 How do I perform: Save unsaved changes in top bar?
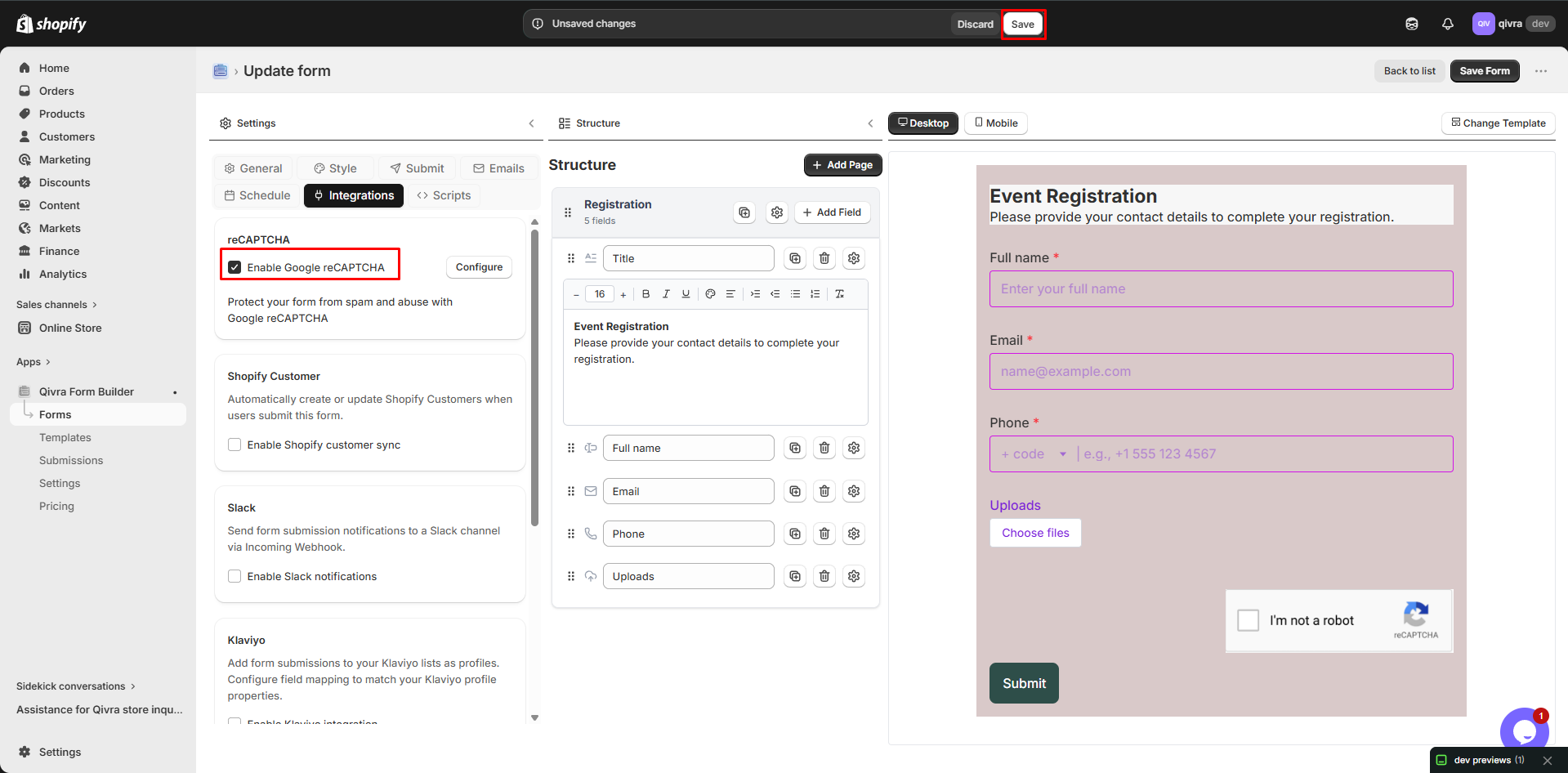tap(1023, 24)
